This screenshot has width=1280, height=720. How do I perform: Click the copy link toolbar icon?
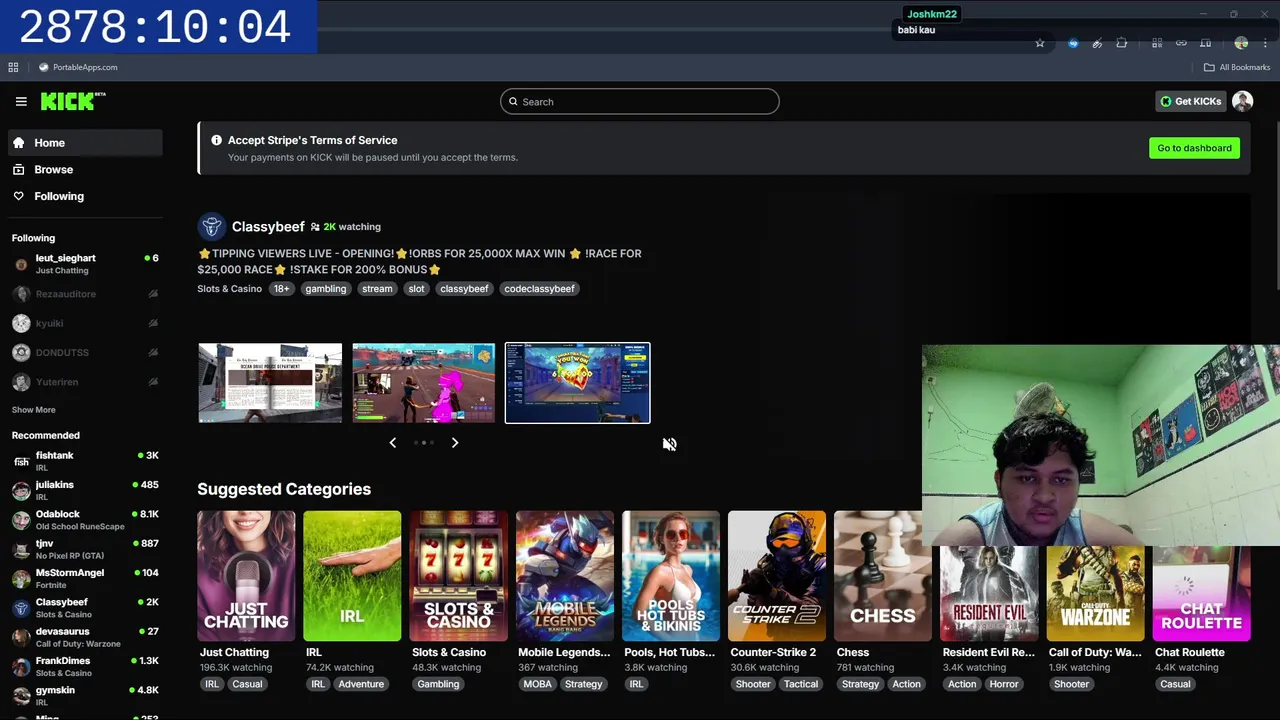[1181, 43]
